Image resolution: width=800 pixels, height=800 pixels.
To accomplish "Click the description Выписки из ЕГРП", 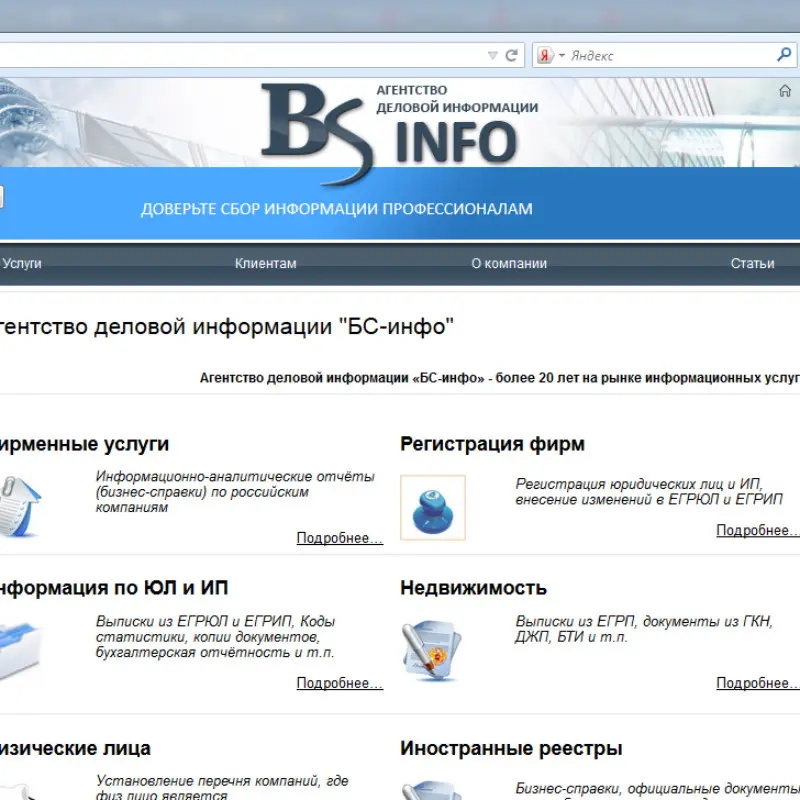I will click(644, 629).
